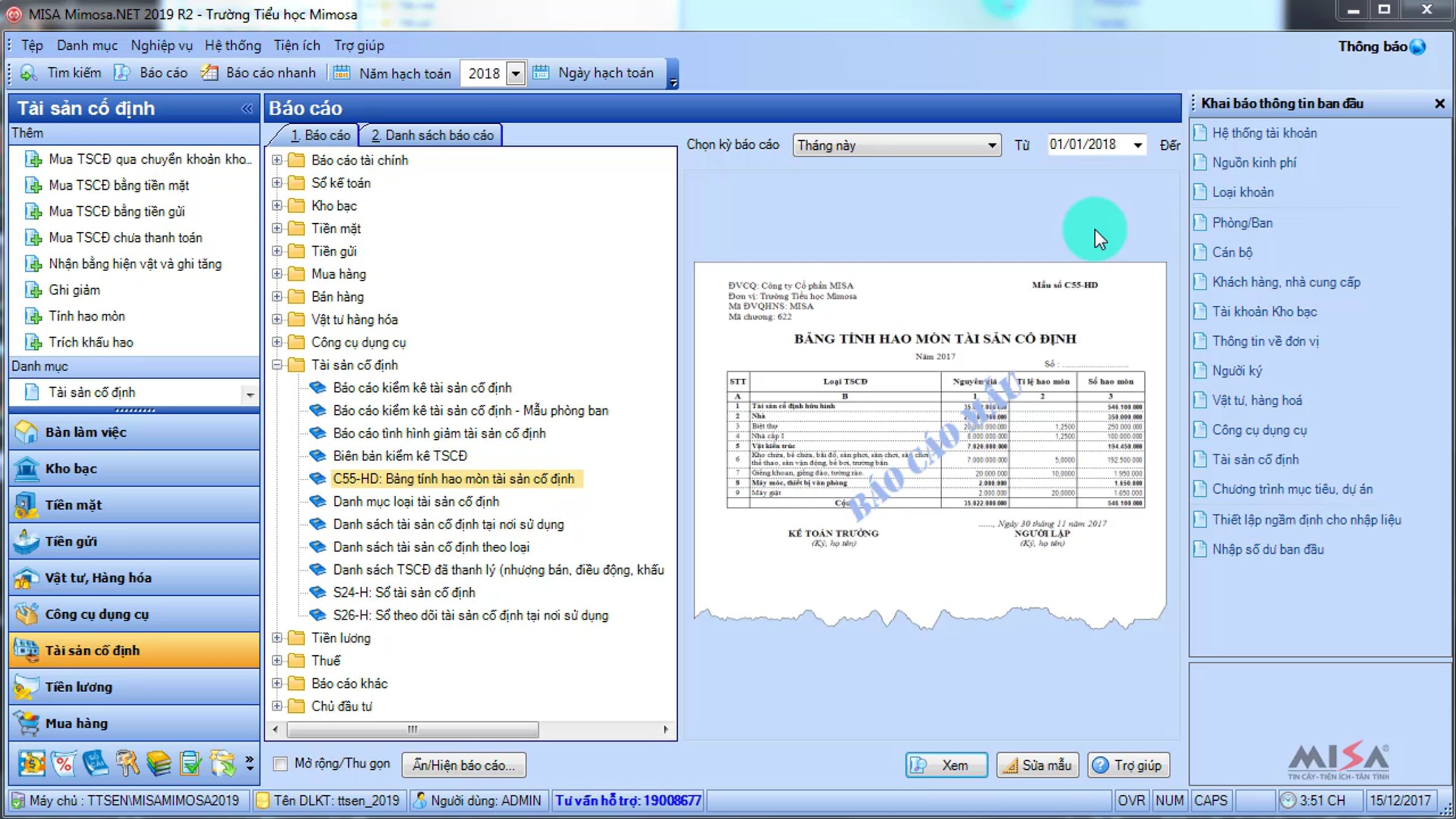
Task: Expand the Danh mục Tài sản cố định dropdown
Action: (x=250, y=394)
